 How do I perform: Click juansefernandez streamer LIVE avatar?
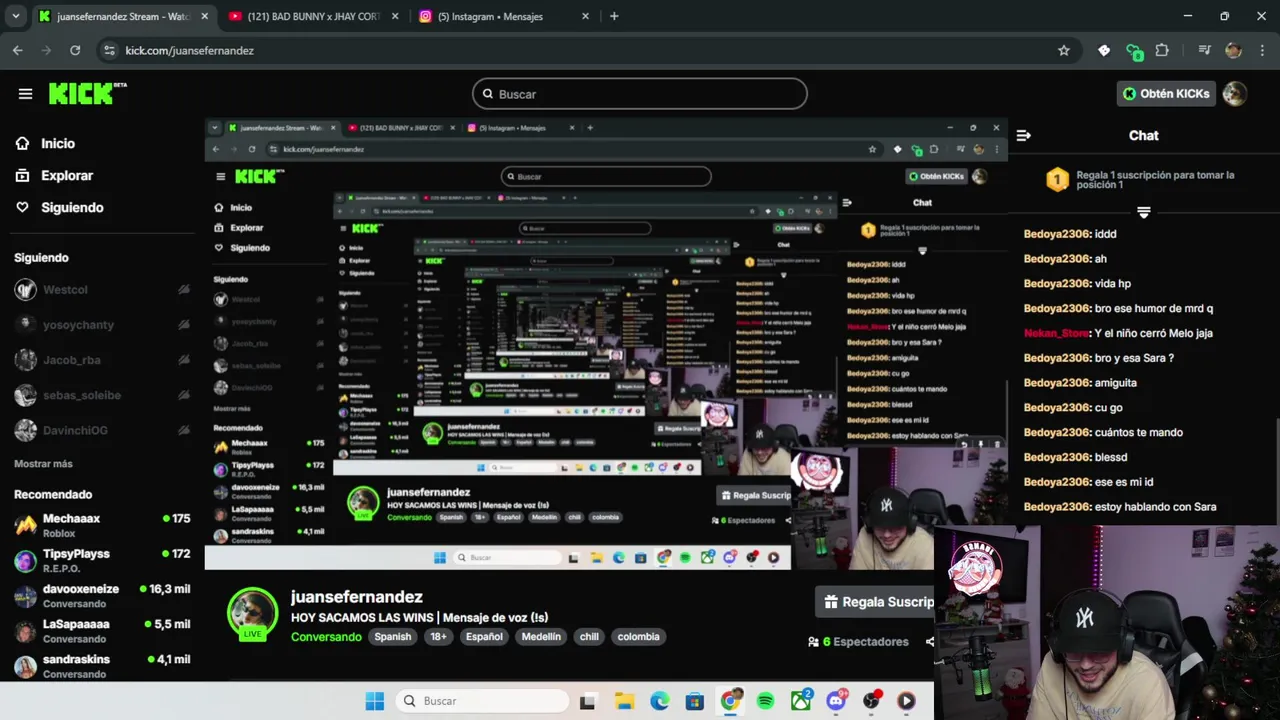point(252,614)
